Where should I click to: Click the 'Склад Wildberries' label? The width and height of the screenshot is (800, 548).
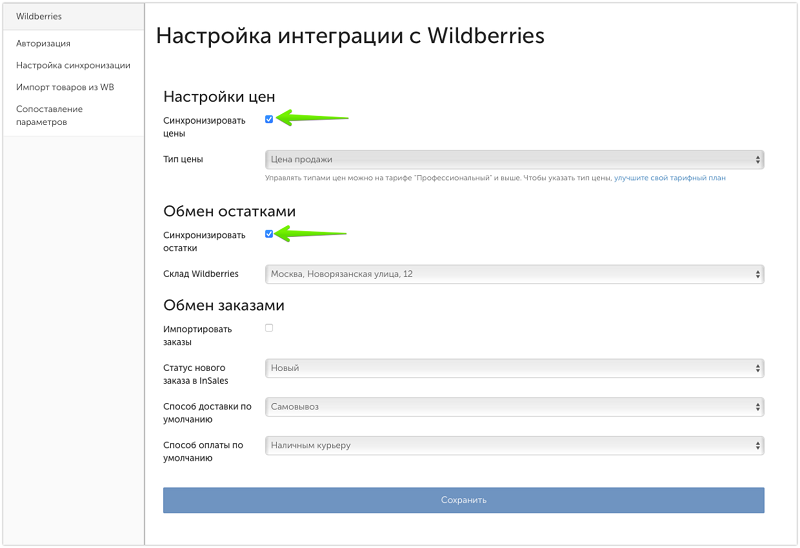(201, 274)
